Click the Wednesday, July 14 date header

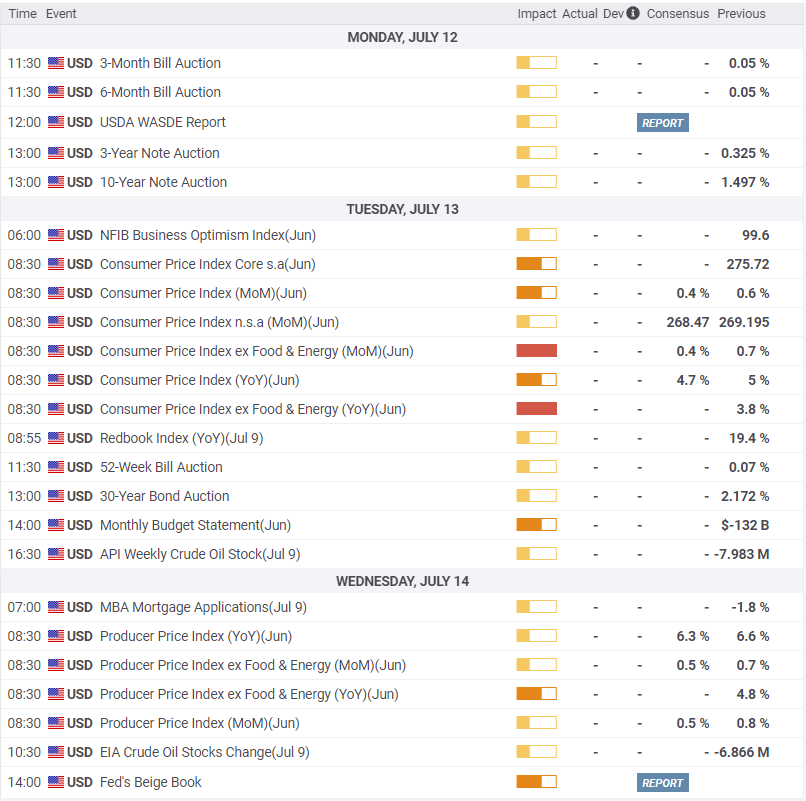click(x=402, y=581)
